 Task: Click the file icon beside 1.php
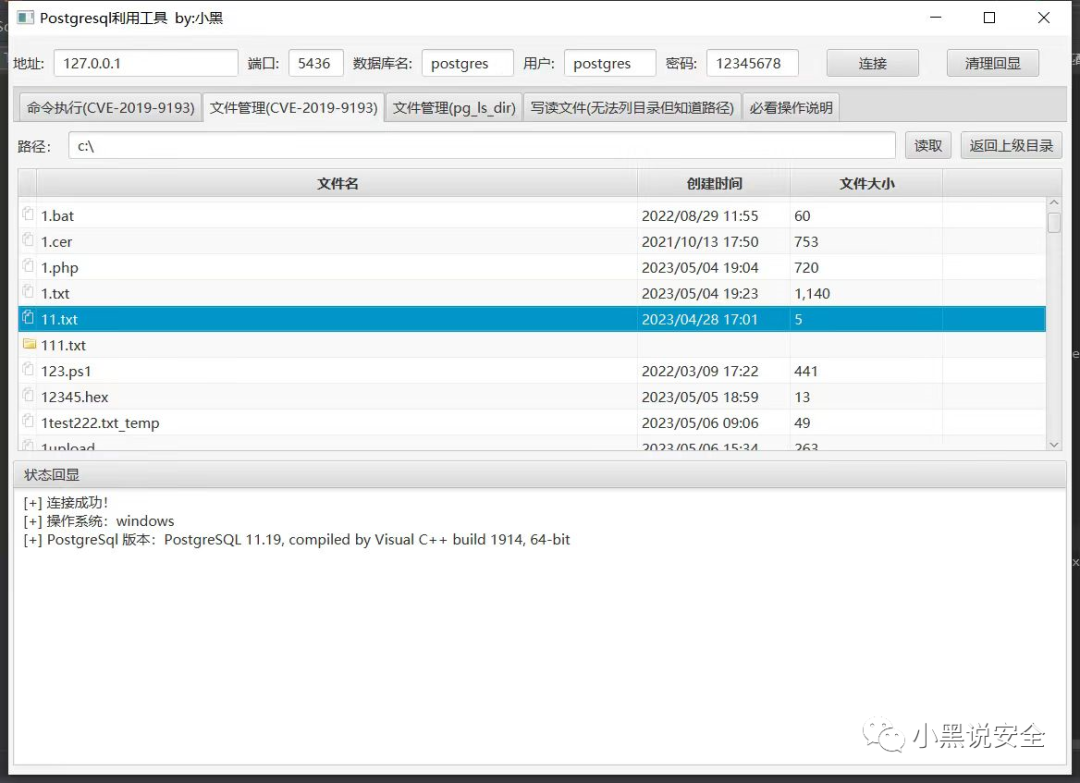28,266
